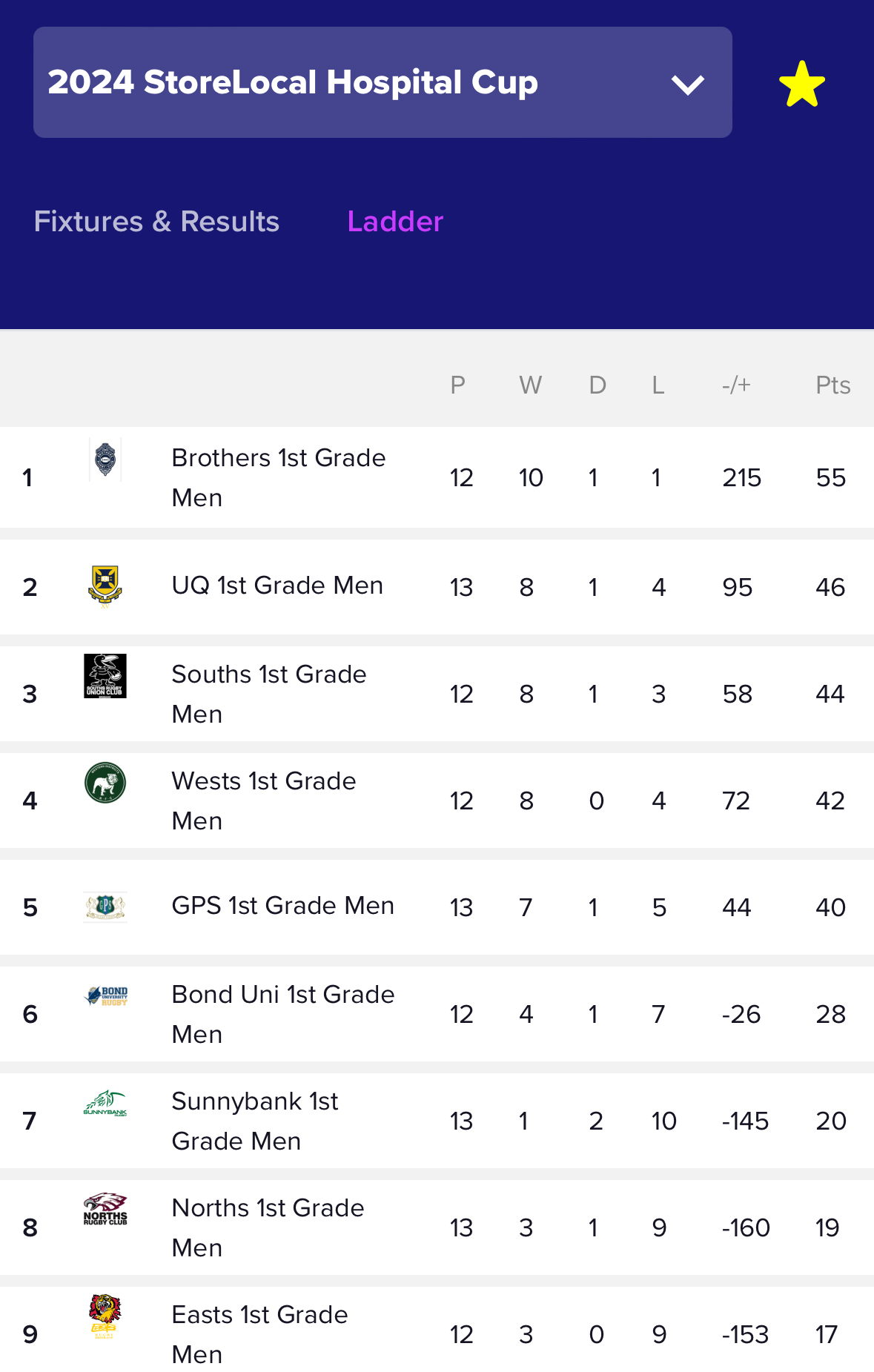Tap the Norths Rugby Club eagle logo

tap(105, 1209)
